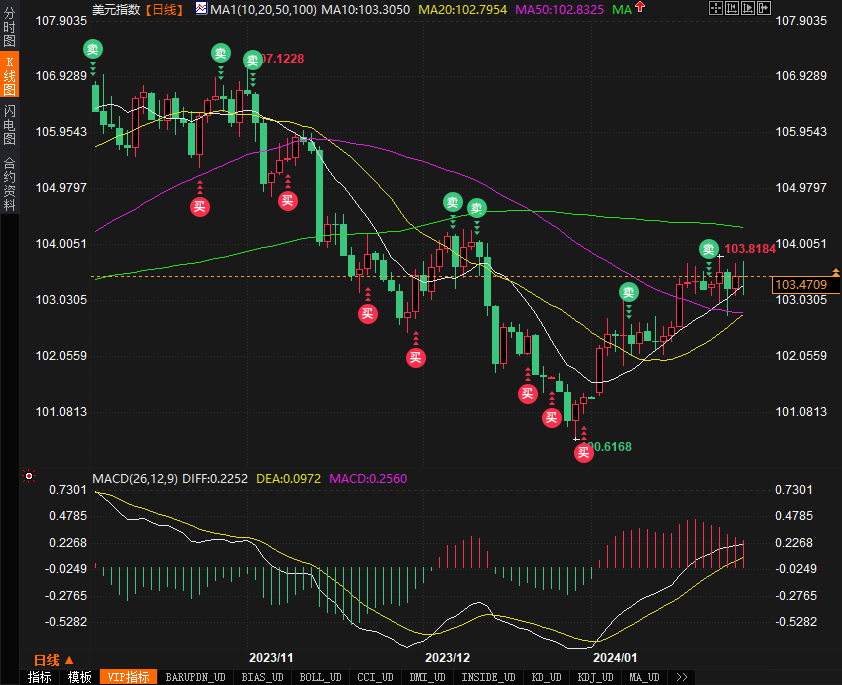Open the 【日线】 period selector in title
842x685 pixels.
[x=165, y=9]
